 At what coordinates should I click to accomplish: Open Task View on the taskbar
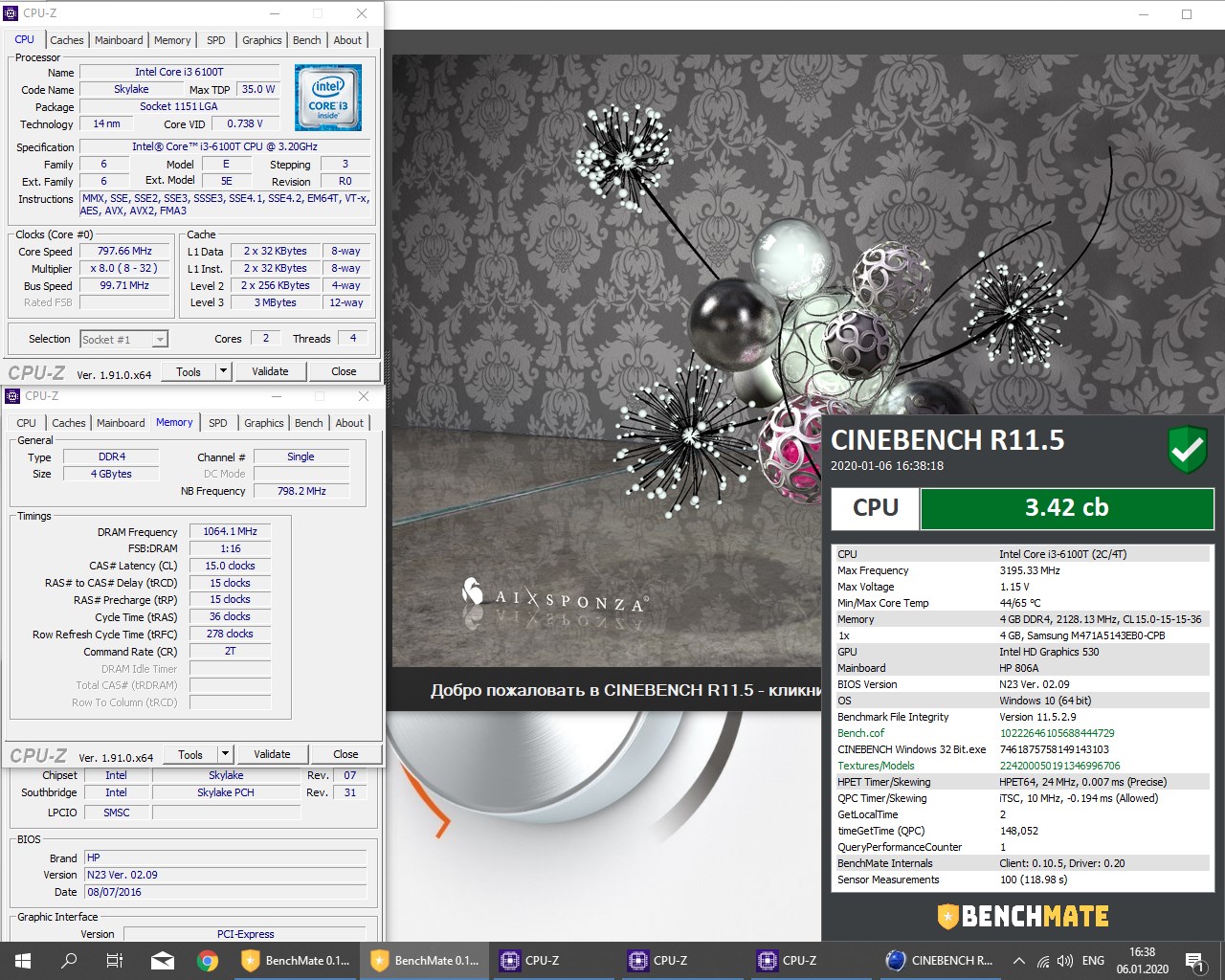[115, 960]
